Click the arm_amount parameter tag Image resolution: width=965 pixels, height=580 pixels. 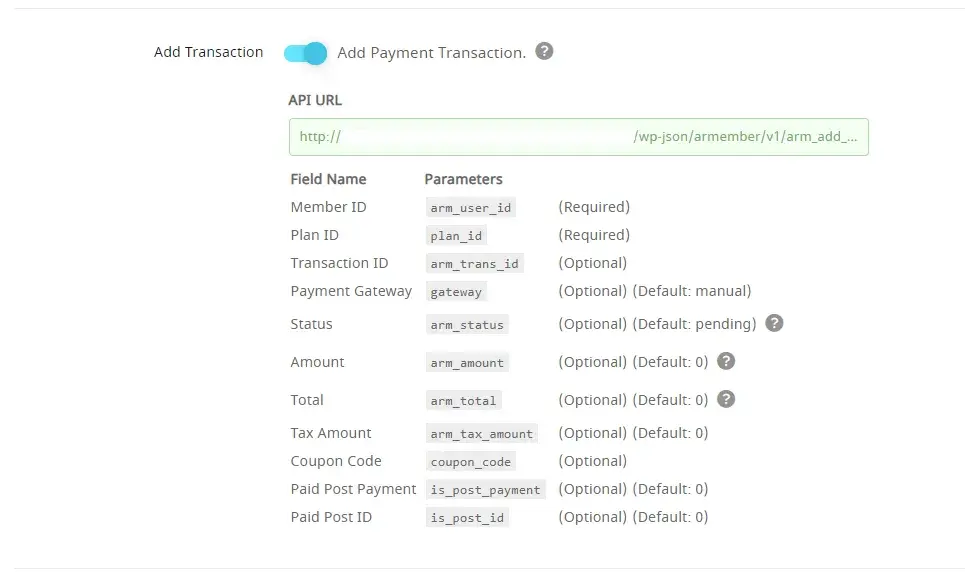466,363
